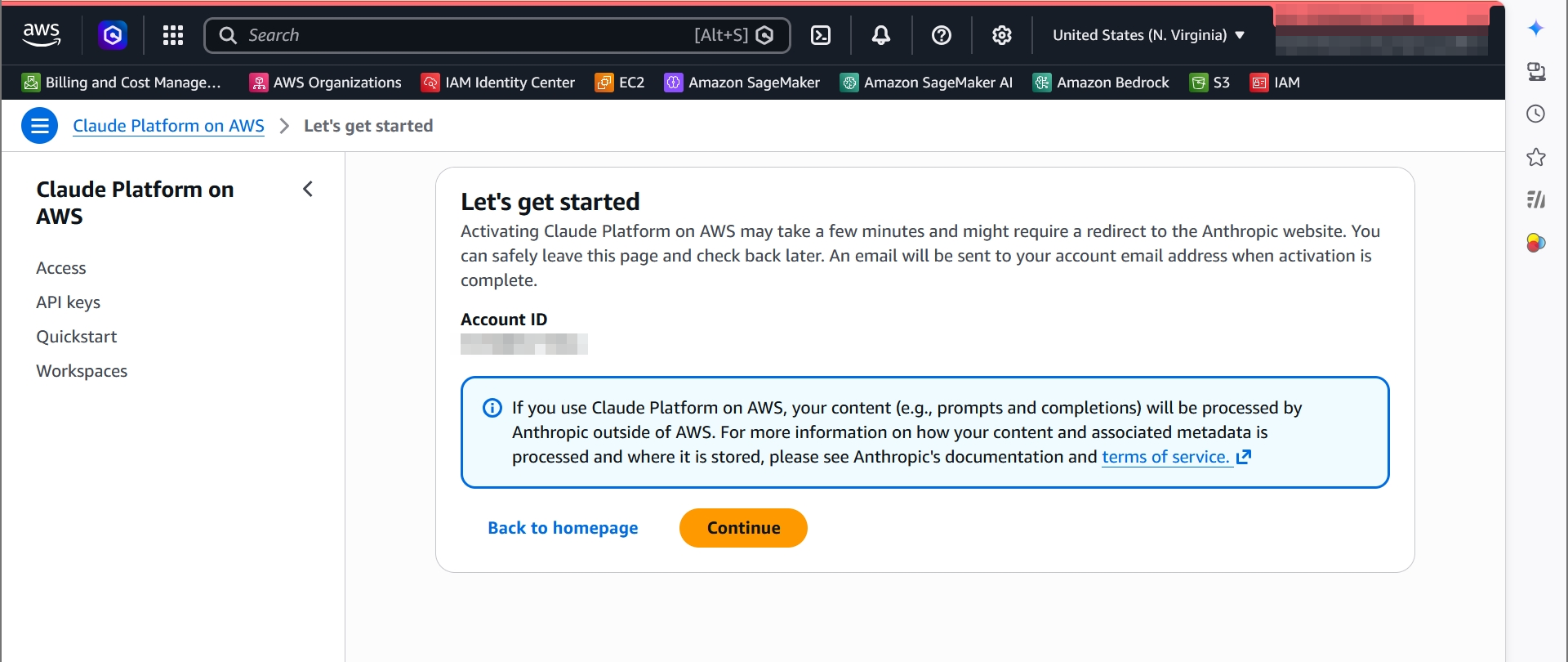Open the AWS services grid menu
The image size is (1568, 662).
(x=173, y=35)
